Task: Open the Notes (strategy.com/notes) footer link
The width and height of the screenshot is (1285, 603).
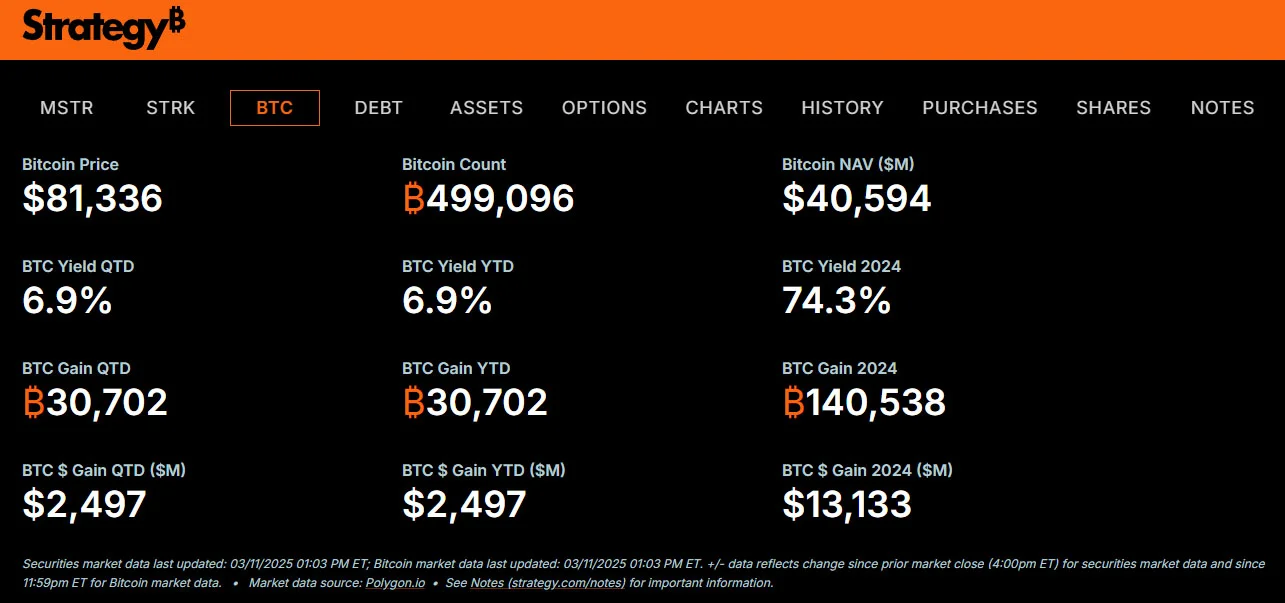Action: point(548,583)
